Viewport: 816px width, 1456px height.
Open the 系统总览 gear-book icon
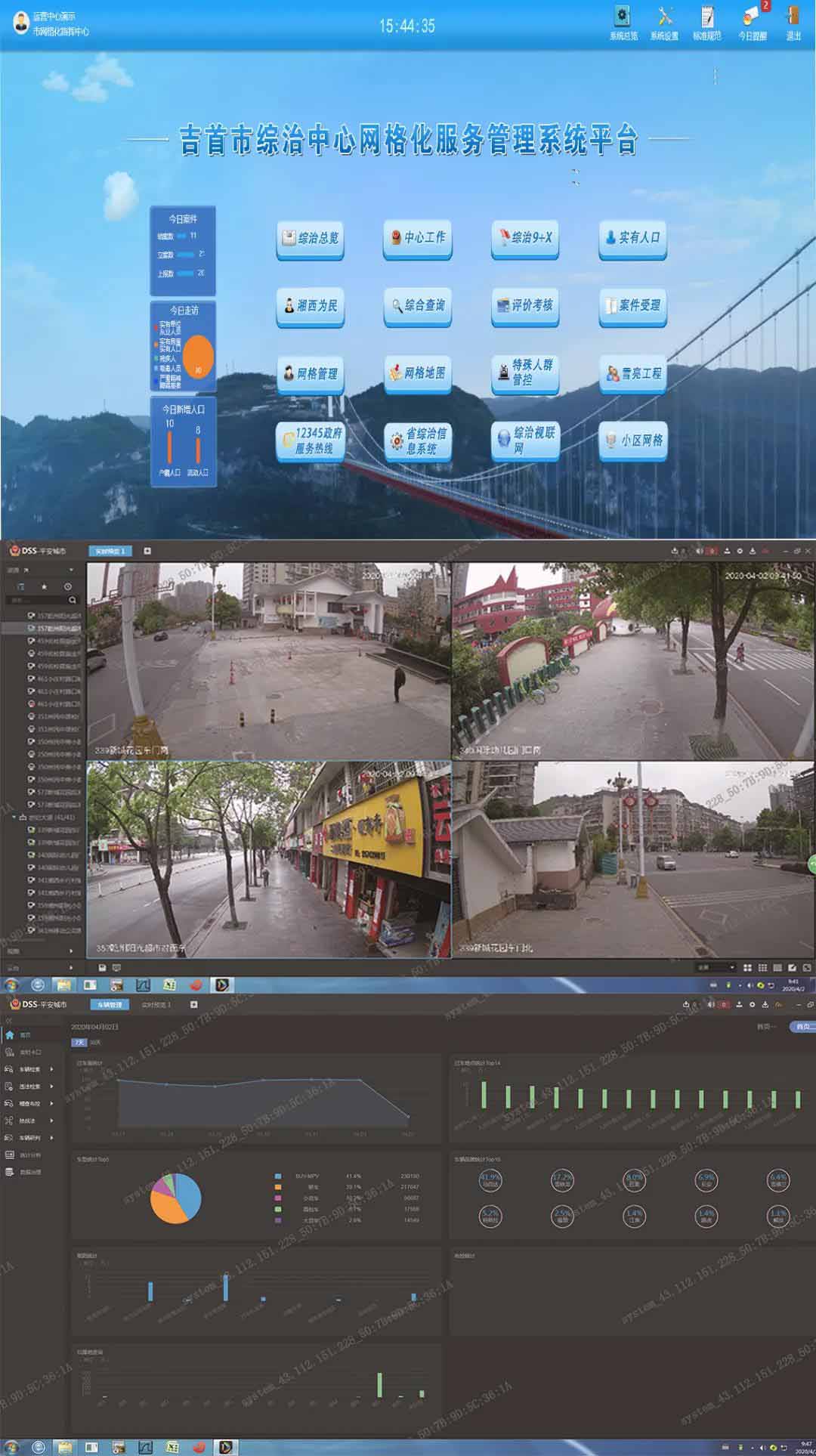pos(623,17)
